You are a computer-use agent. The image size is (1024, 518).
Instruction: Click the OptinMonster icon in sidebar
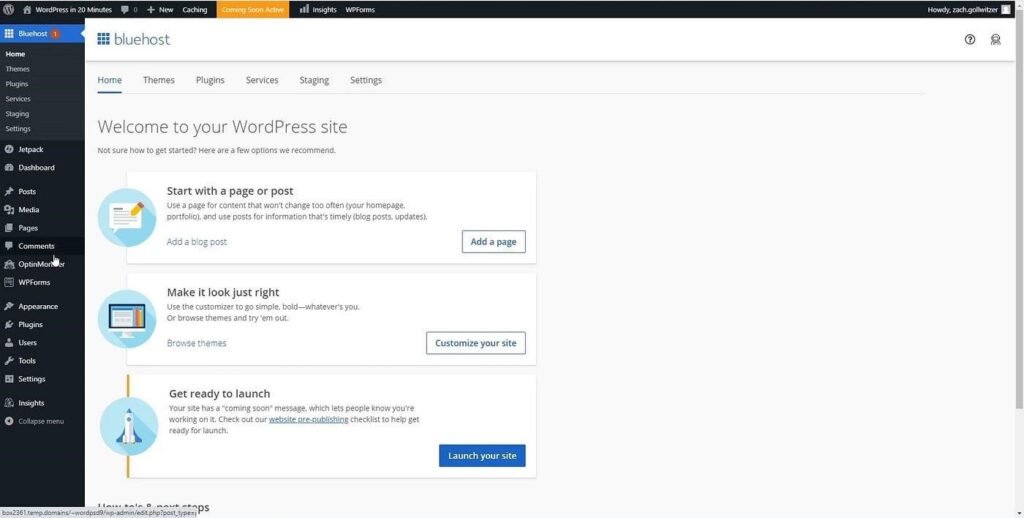click(x=9, y=265)
